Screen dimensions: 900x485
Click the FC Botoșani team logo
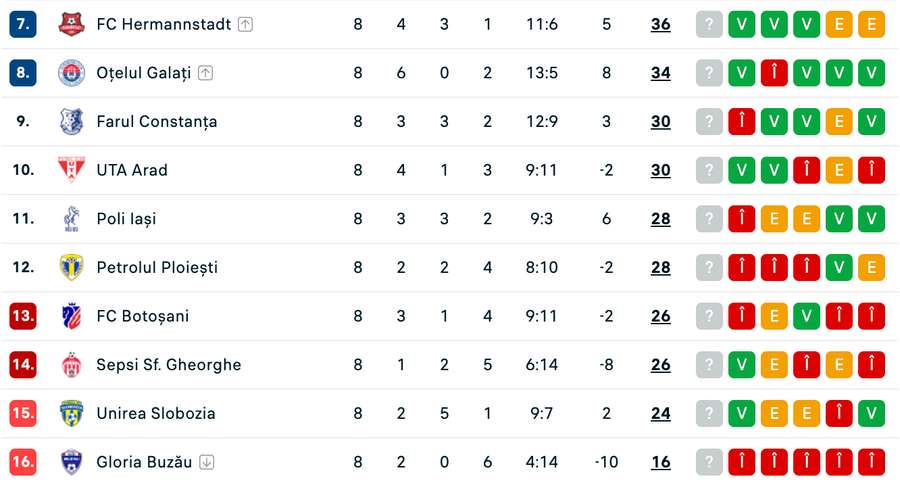point(71,316)
